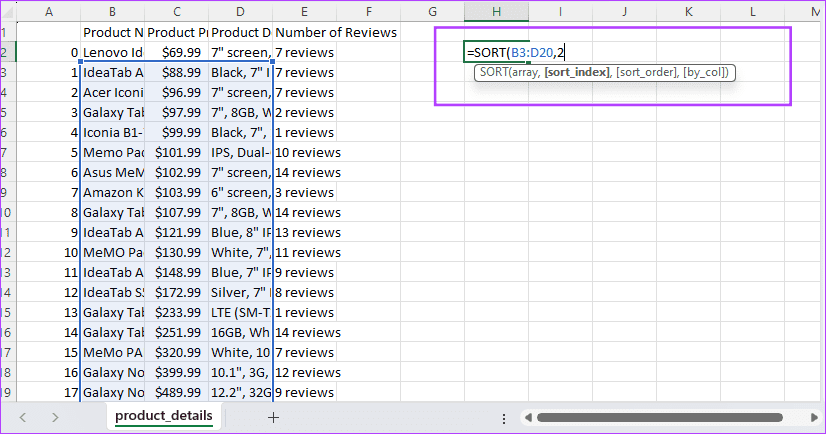Screen dimensions: 826x434
Task: Select column D header
Action: click(241, 12)
